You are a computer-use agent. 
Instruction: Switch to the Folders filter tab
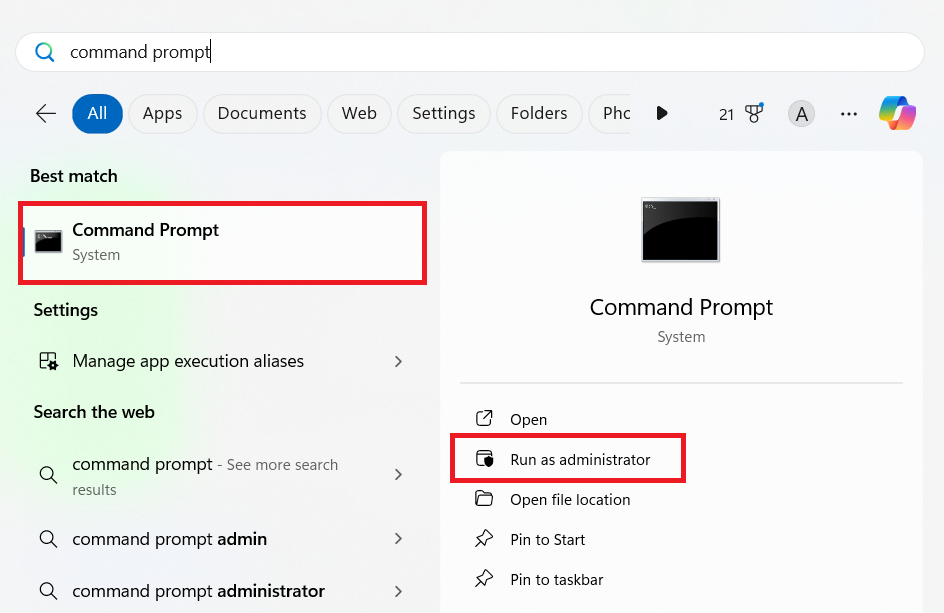539,113
